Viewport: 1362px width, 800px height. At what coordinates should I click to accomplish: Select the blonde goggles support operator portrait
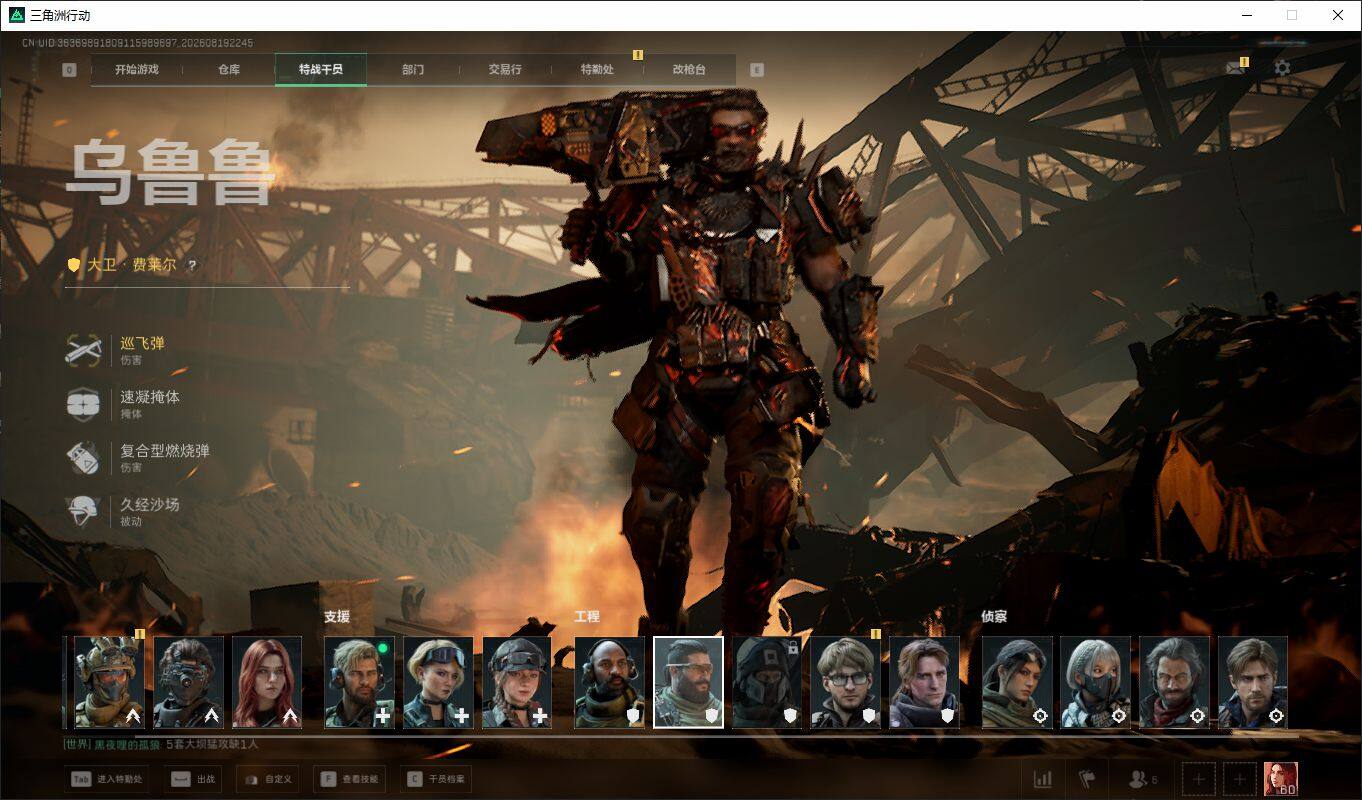click(x=438, y=682)
